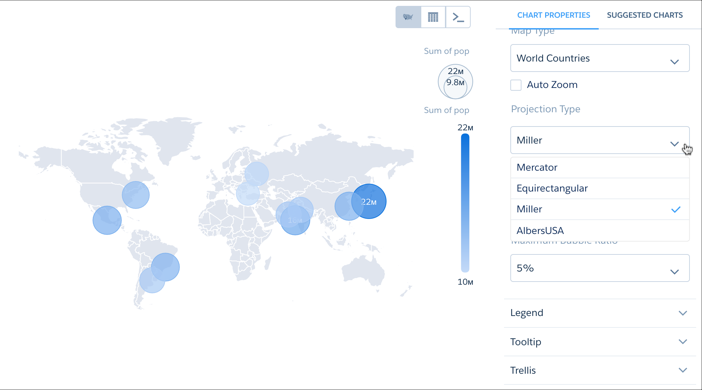Image resolution: width=702 pixels, height=390 pixels.
Task: Click the bubble over eastern United States
Action: point(136,195)
